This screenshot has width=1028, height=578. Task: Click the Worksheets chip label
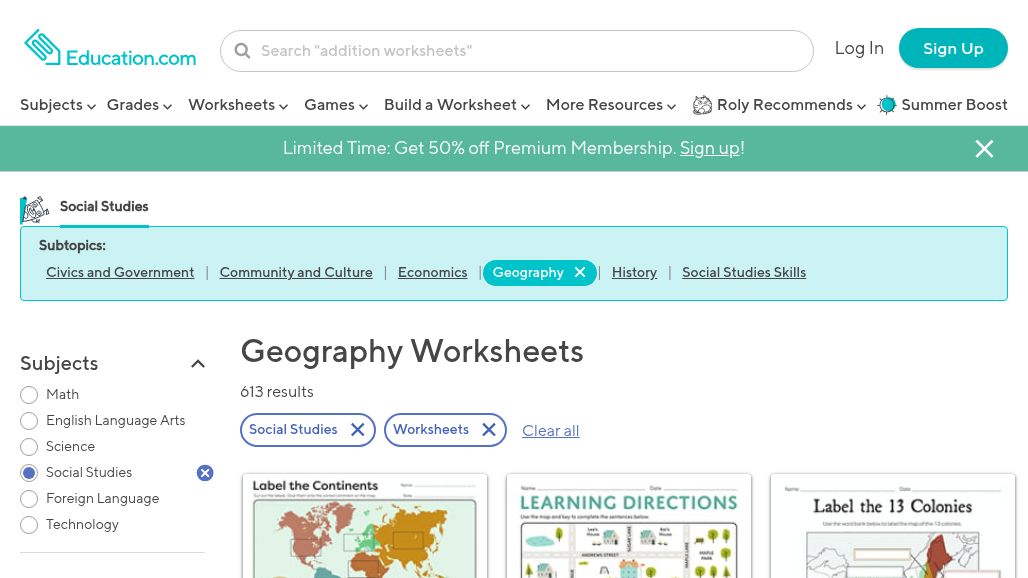pyautogui.click(x=431, y=430)
